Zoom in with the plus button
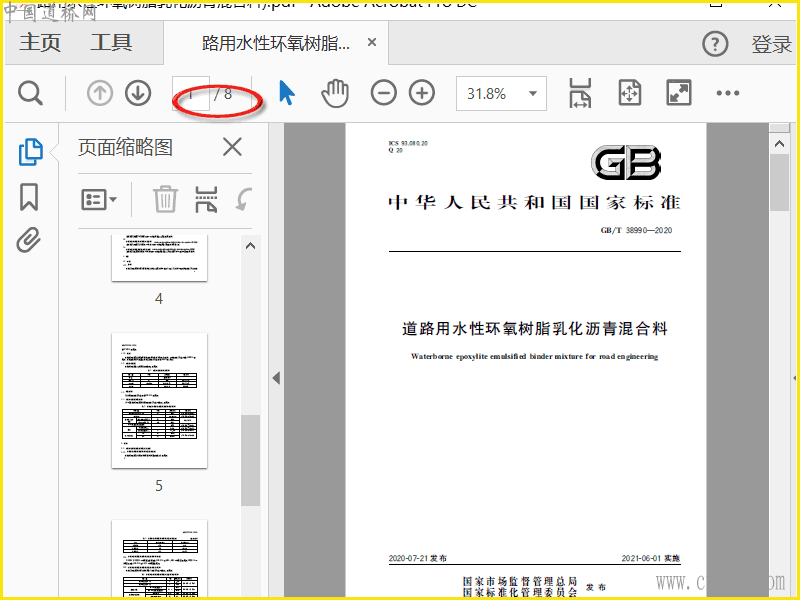Screen dimensions: 800x600 coord(422,93)
